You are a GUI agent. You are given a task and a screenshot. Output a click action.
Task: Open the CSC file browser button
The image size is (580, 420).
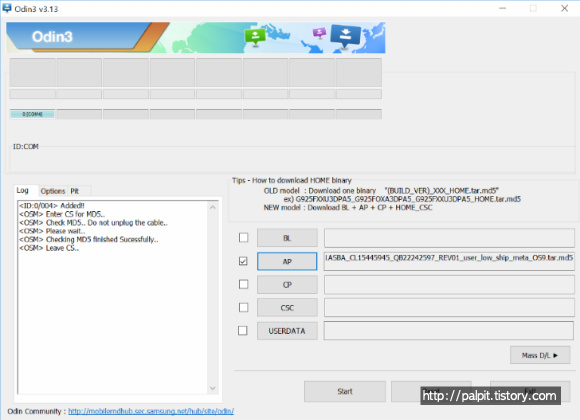pyautogui.click(x=287, y=308)
